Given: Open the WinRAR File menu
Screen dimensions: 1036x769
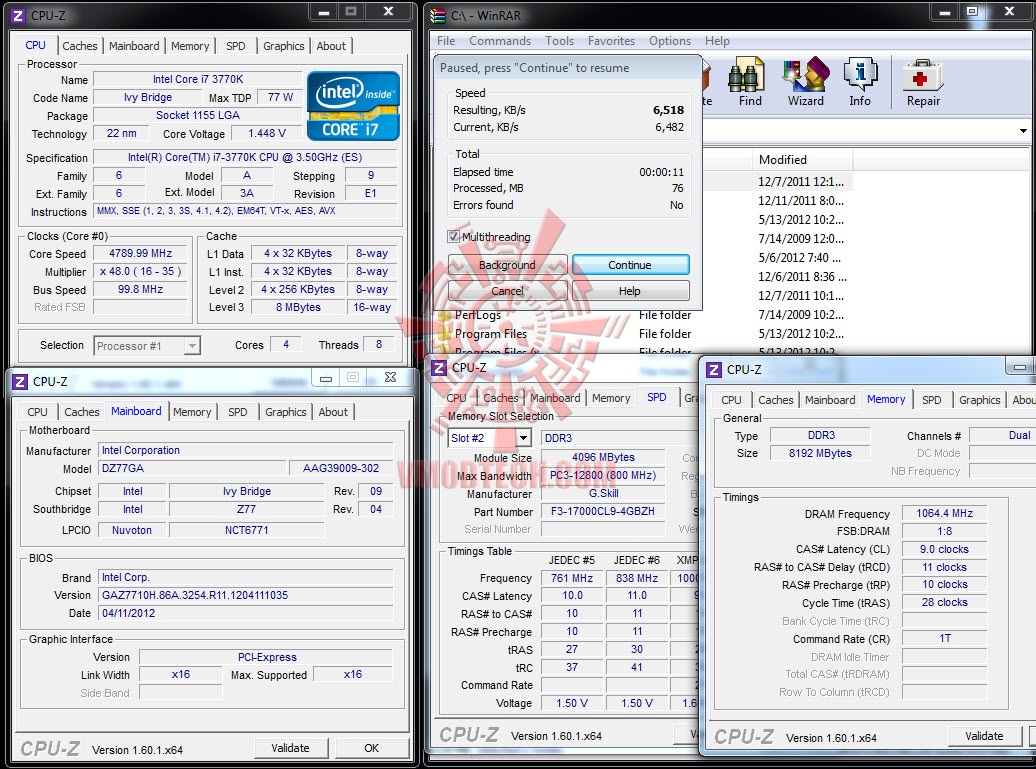Looking at the screenshot, I should (x=446, y=41).
